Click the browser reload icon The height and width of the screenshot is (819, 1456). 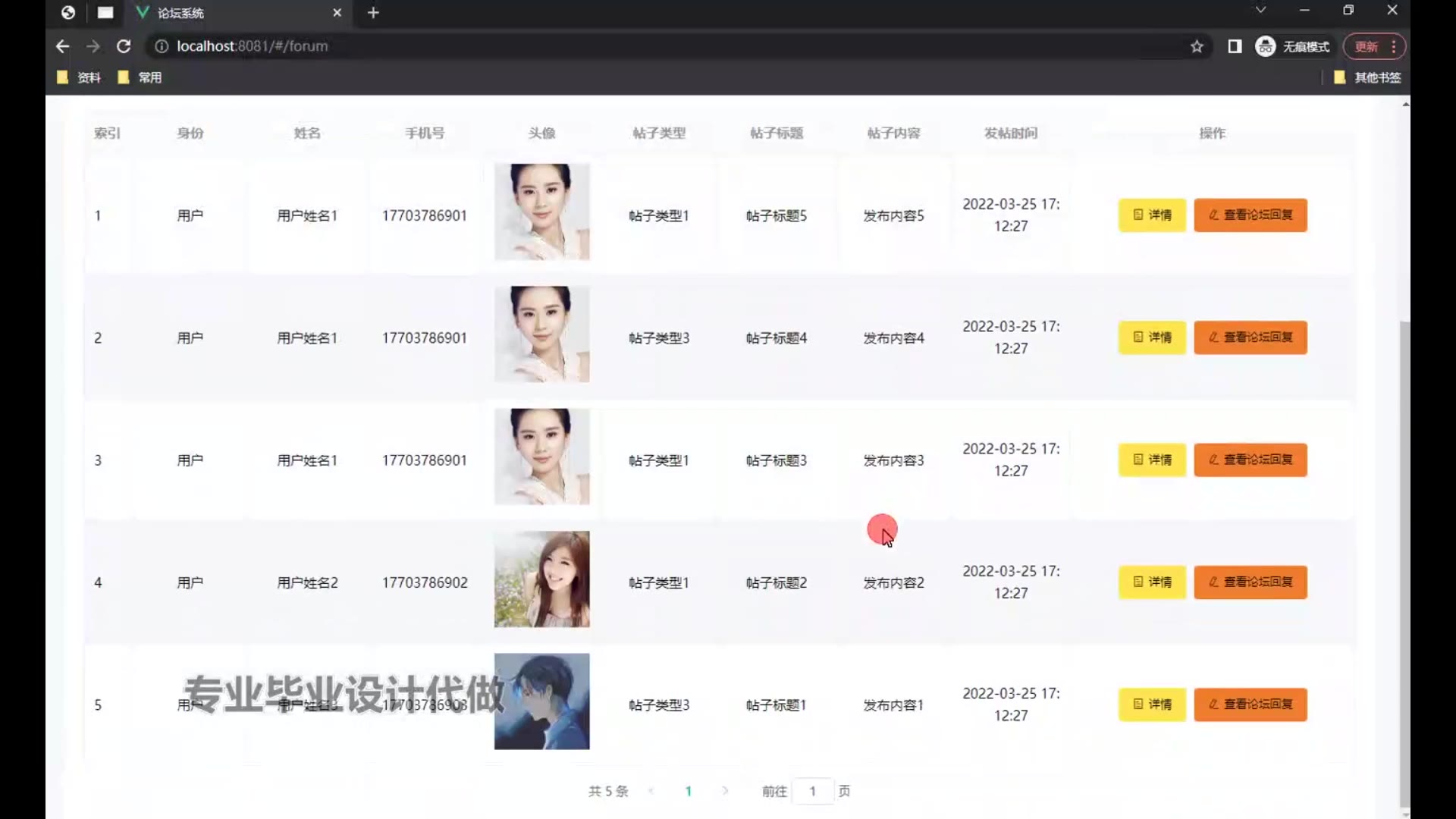[x=124, y=46]
